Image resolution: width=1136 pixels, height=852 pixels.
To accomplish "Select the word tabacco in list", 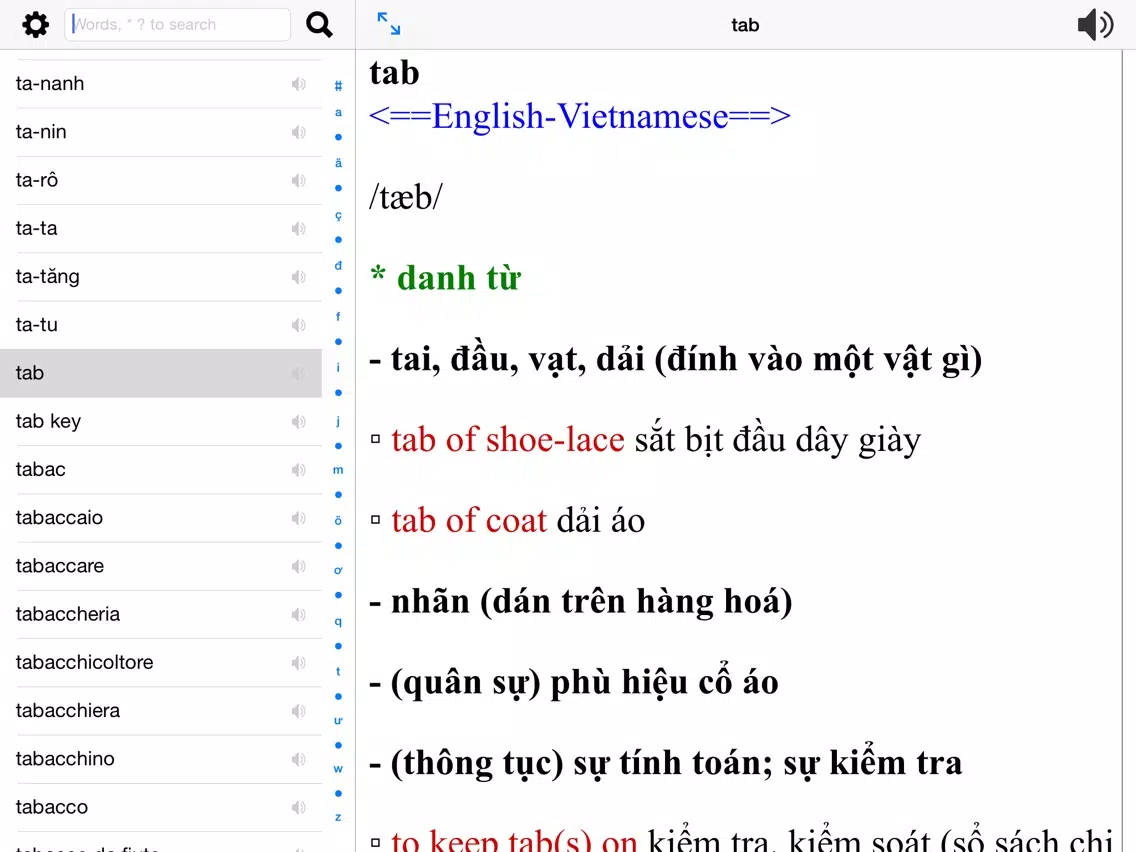I will [161, 807].
